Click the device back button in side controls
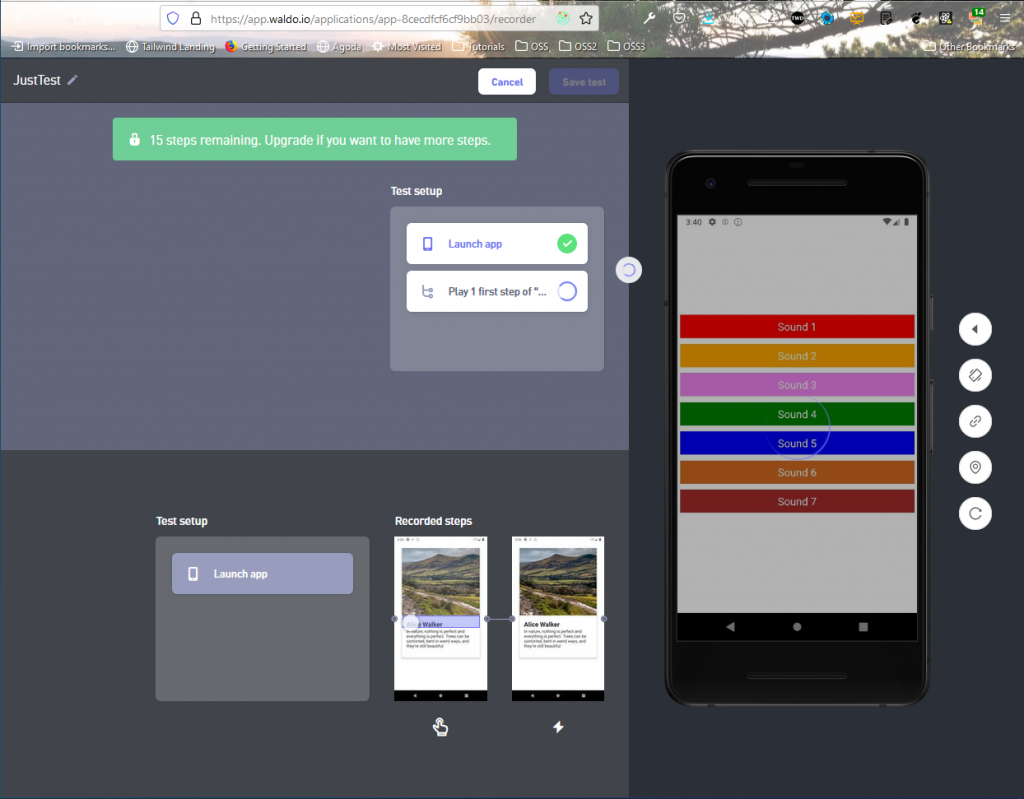Viewport: 1024px width, 799px height. (x=975, y=329)
